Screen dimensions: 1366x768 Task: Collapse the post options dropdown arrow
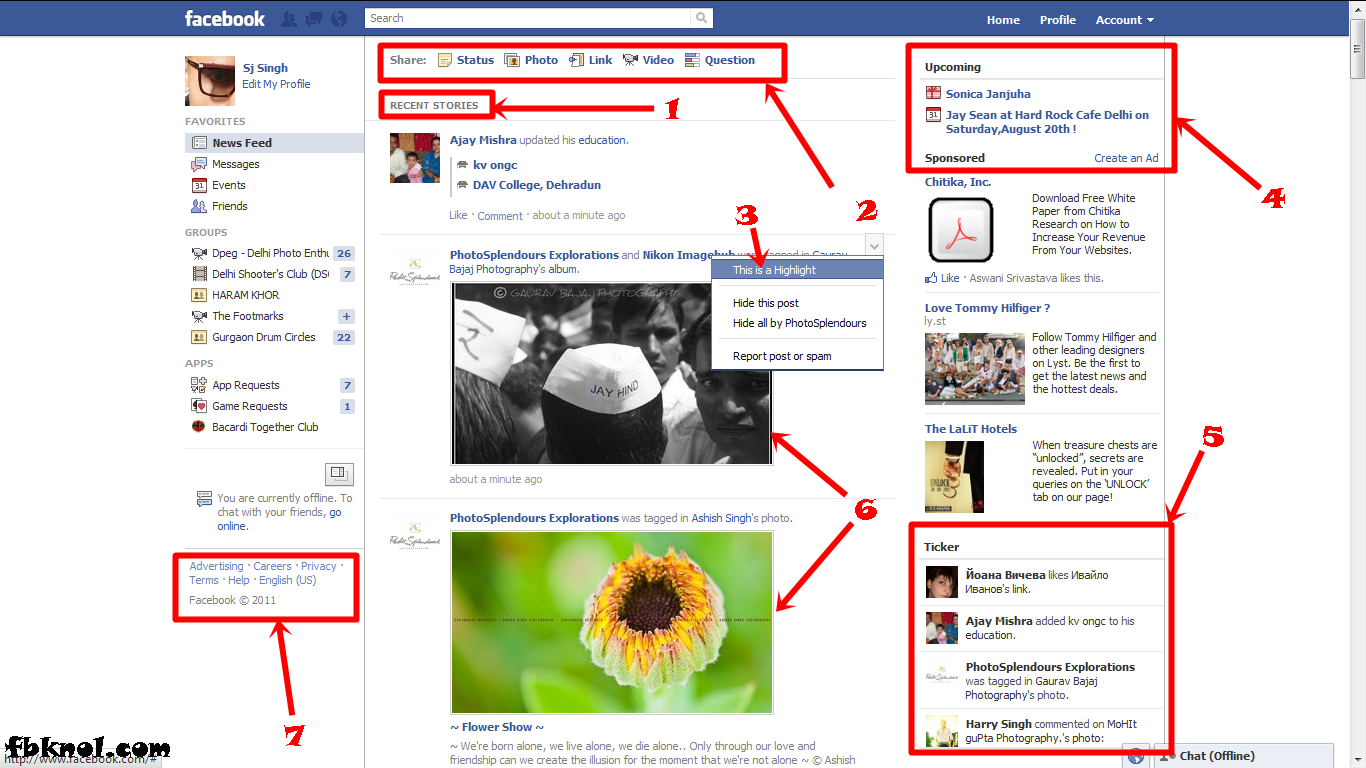point(874,246)
